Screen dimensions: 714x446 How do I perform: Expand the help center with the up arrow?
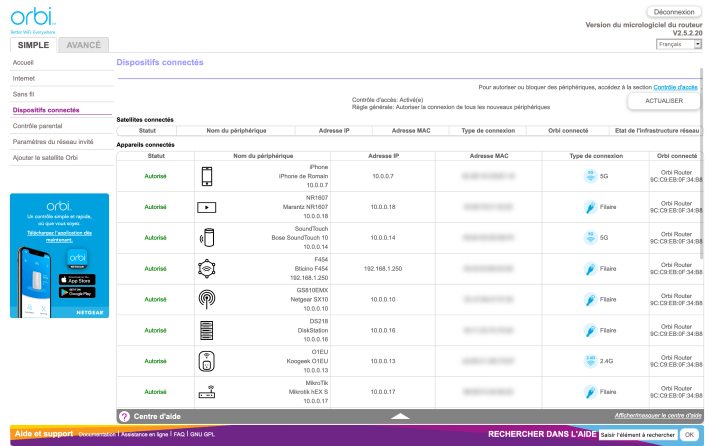click(400, 416)
